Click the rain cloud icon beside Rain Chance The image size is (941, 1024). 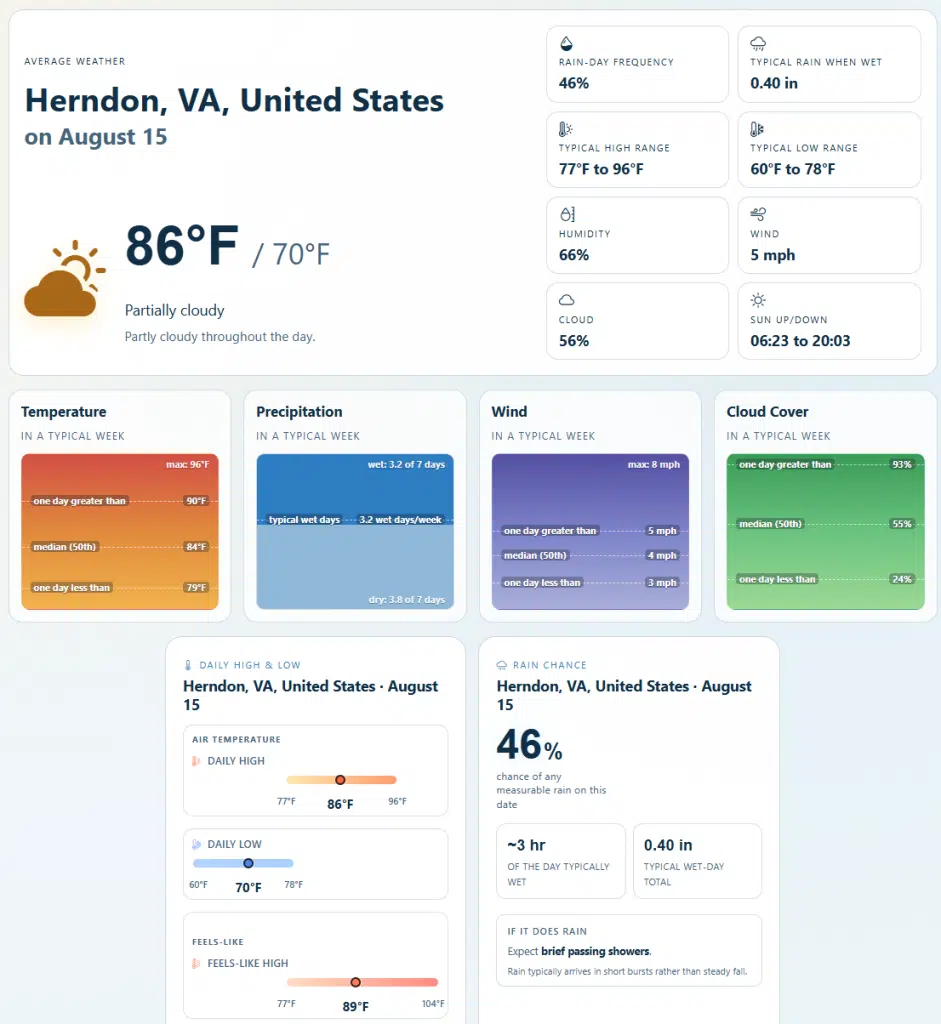coord(502,665)
